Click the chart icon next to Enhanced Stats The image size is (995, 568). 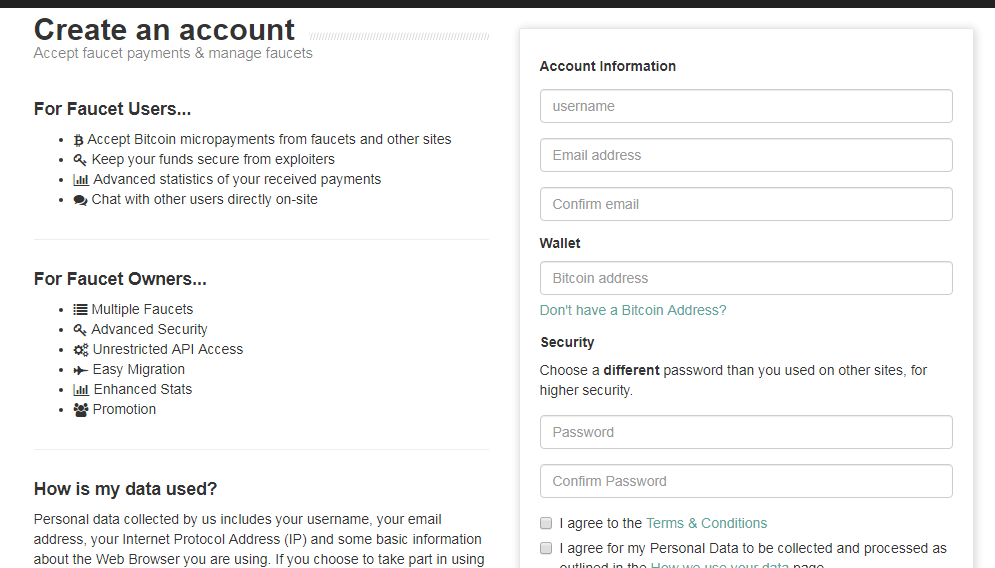click(x=81, y=390)
